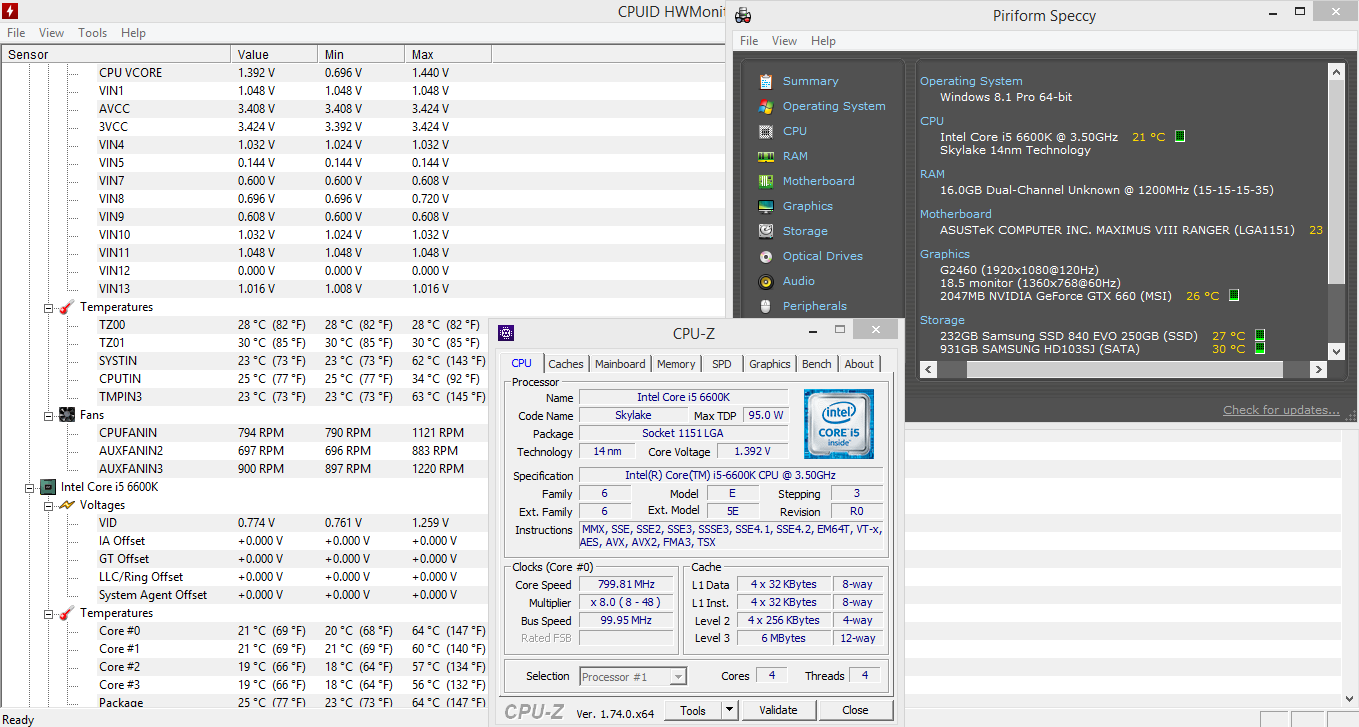
Task: Open the Motherboard icon in Speccy sidebar
Action: click(x=766, y=181)
